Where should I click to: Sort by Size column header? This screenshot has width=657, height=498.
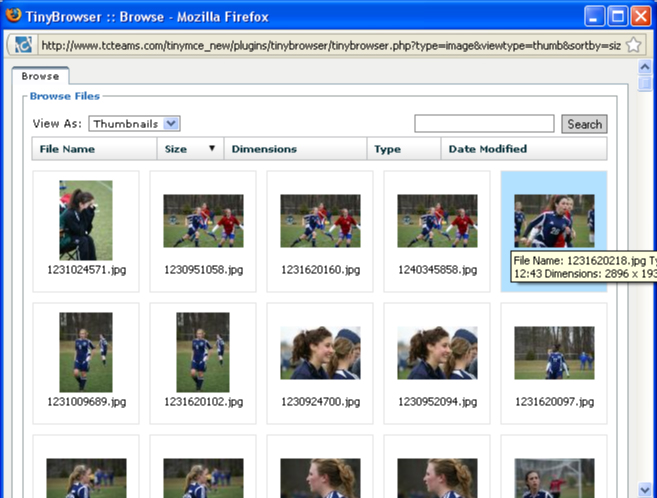click(190, 149)
